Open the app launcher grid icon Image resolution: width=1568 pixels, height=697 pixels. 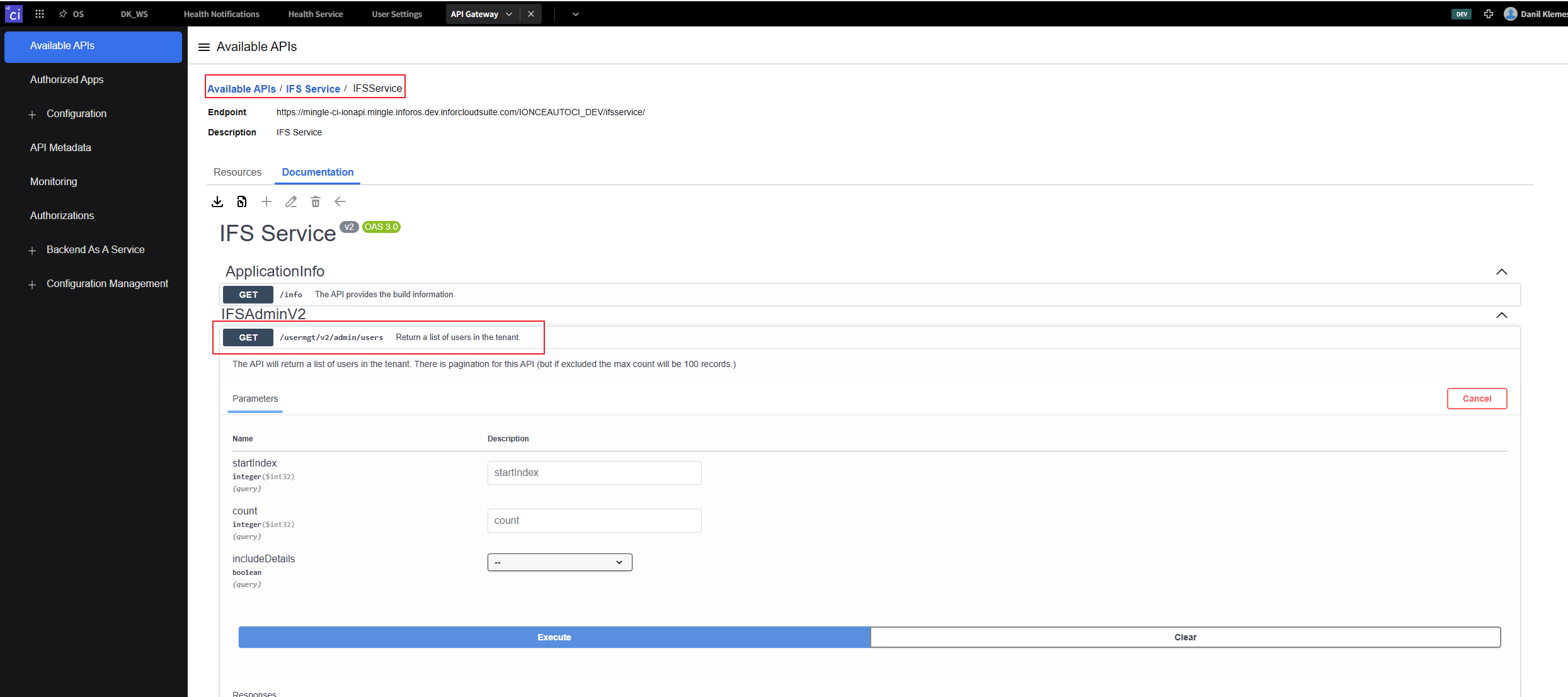pyautogui.click(x=40, y=14)
